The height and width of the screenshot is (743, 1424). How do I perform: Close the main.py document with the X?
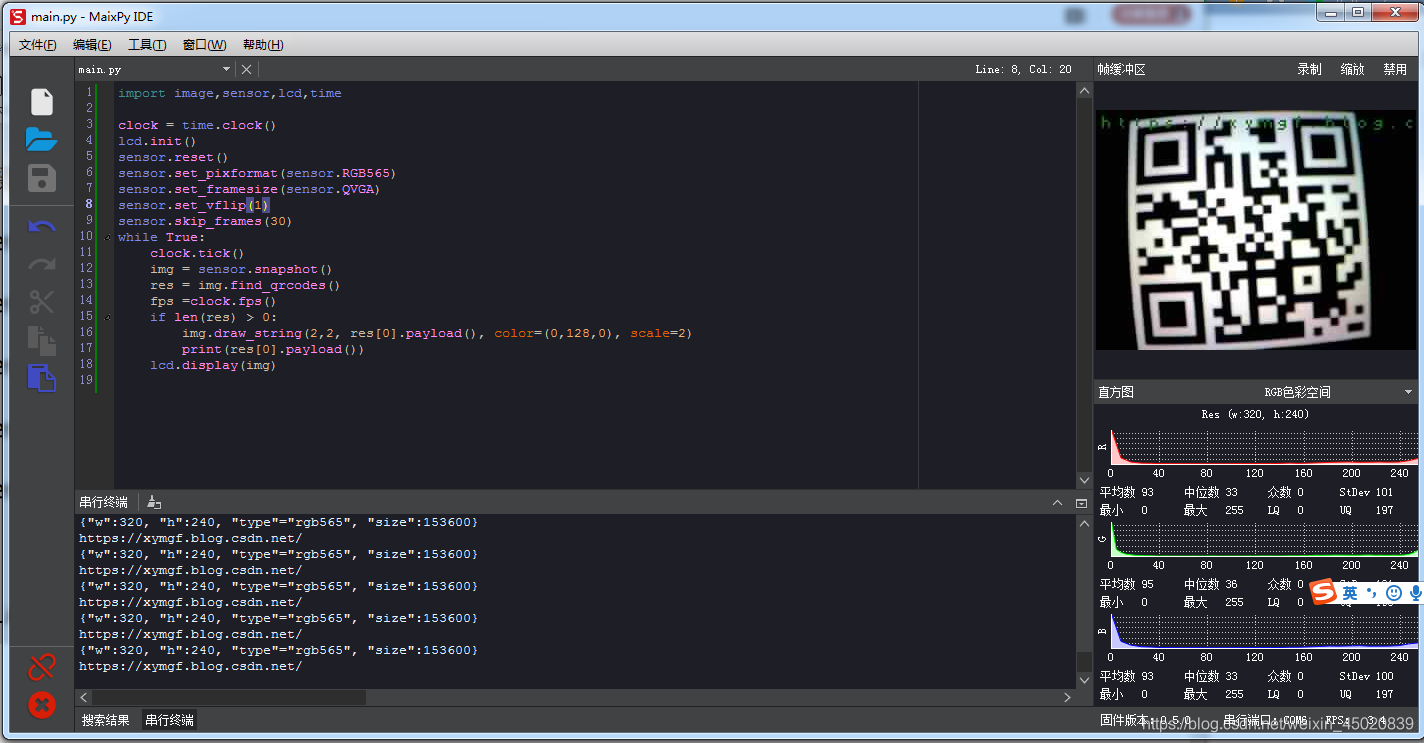click(247, 69)
